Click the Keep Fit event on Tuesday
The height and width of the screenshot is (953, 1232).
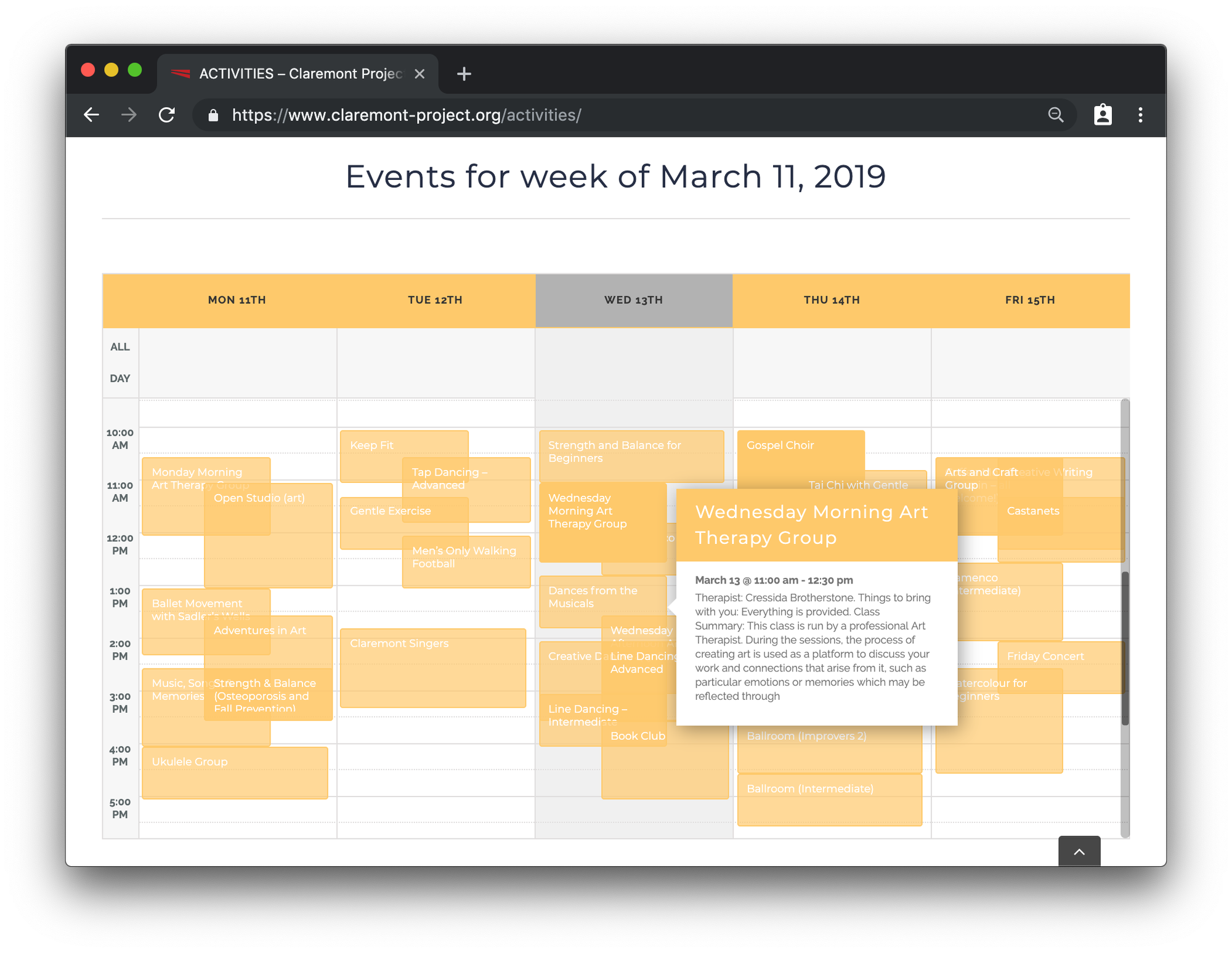click(x=370, y=445)
